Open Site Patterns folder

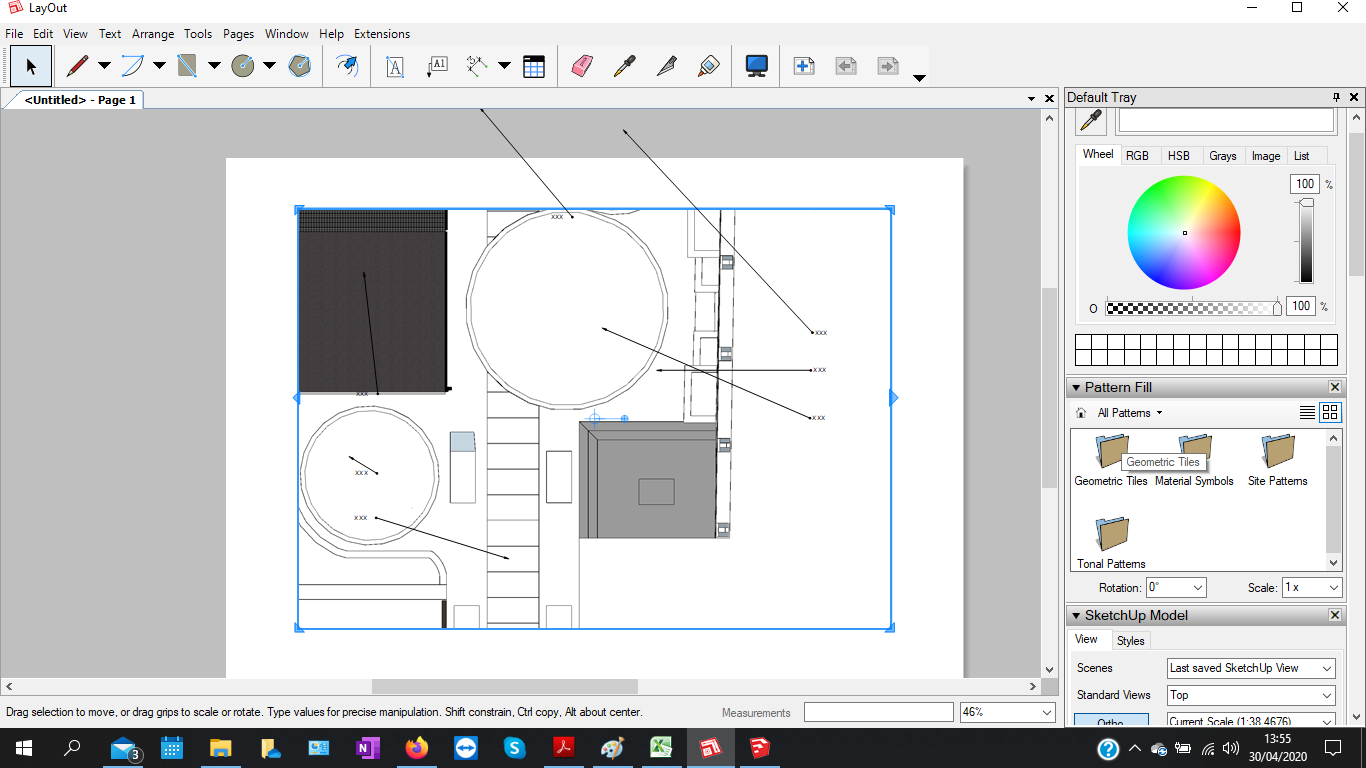click(x=1277, y=461)
